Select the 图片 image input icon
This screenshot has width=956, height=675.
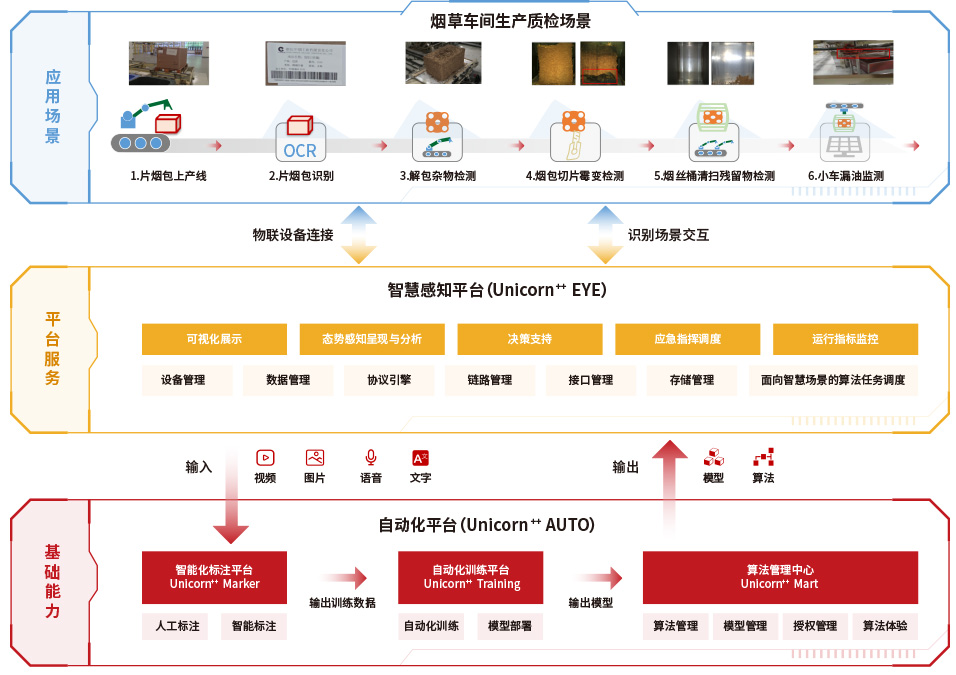pos(315,458)
